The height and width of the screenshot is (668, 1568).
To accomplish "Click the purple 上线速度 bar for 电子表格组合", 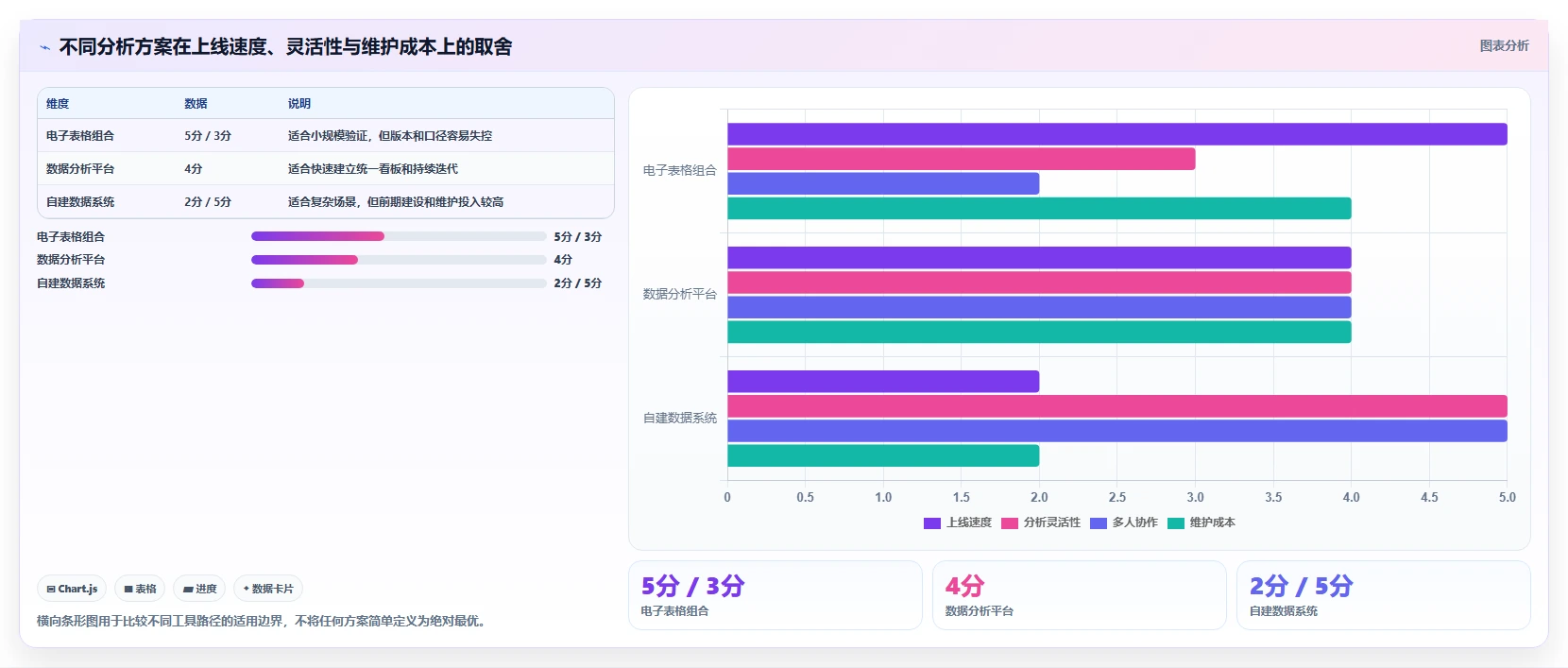I will (x=1117, y=134).
